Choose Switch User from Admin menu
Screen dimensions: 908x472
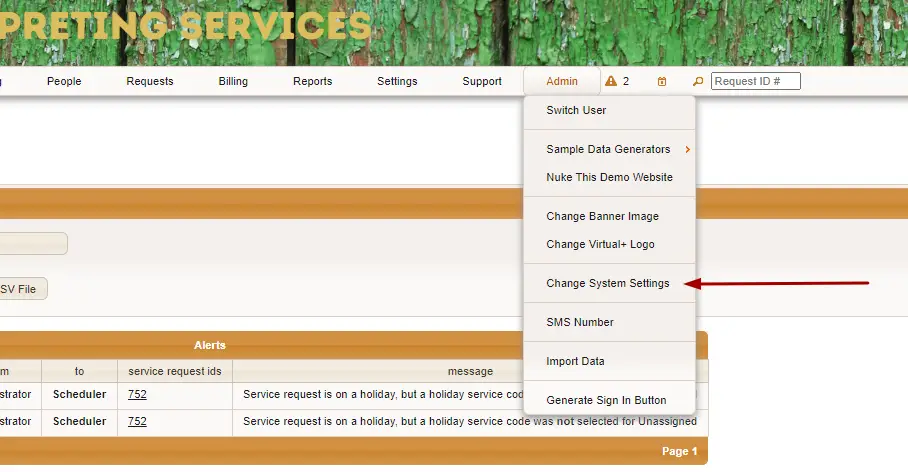576,110
